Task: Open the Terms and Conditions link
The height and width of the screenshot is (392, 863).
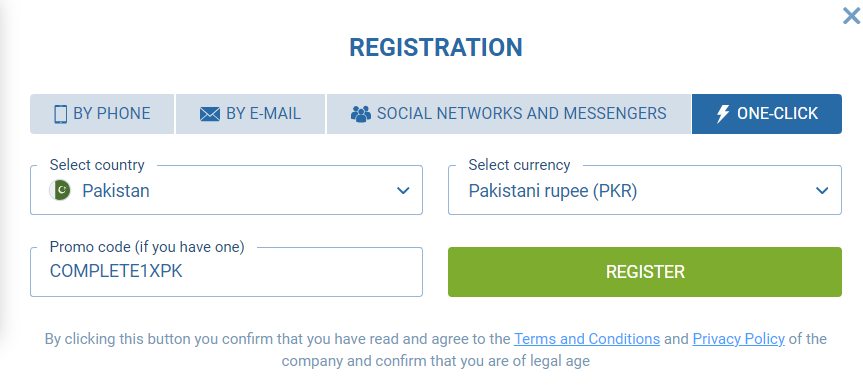Action: (587, 339)
